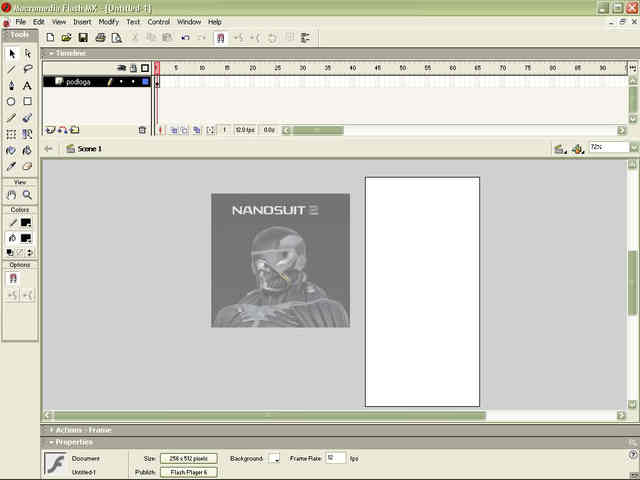Click the Print toolbar icon
This screenshot has height=480, width=640.
tap(100, 38)
